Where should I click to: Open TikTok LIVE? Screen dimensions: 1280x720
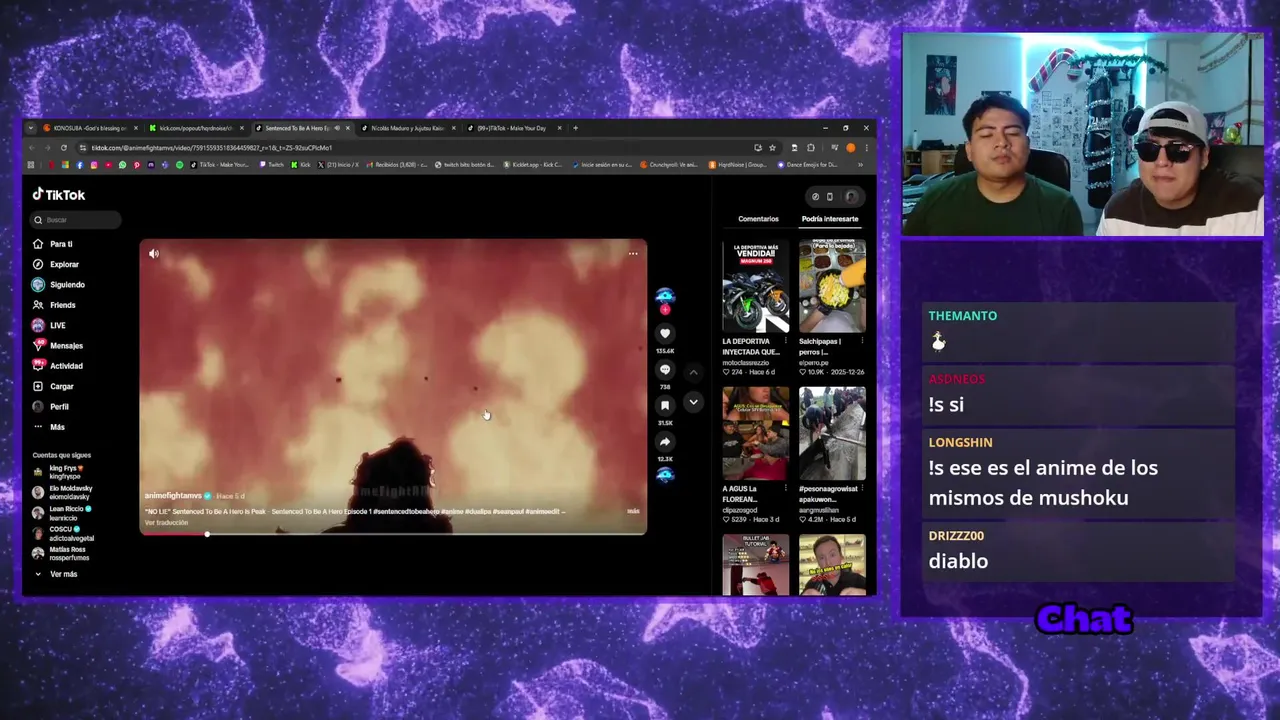click(49, 325)
